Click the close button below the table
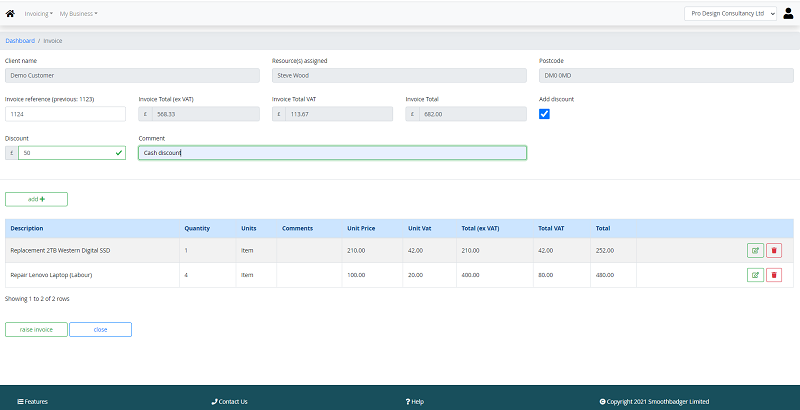800x410 pixels. [101, 329]
